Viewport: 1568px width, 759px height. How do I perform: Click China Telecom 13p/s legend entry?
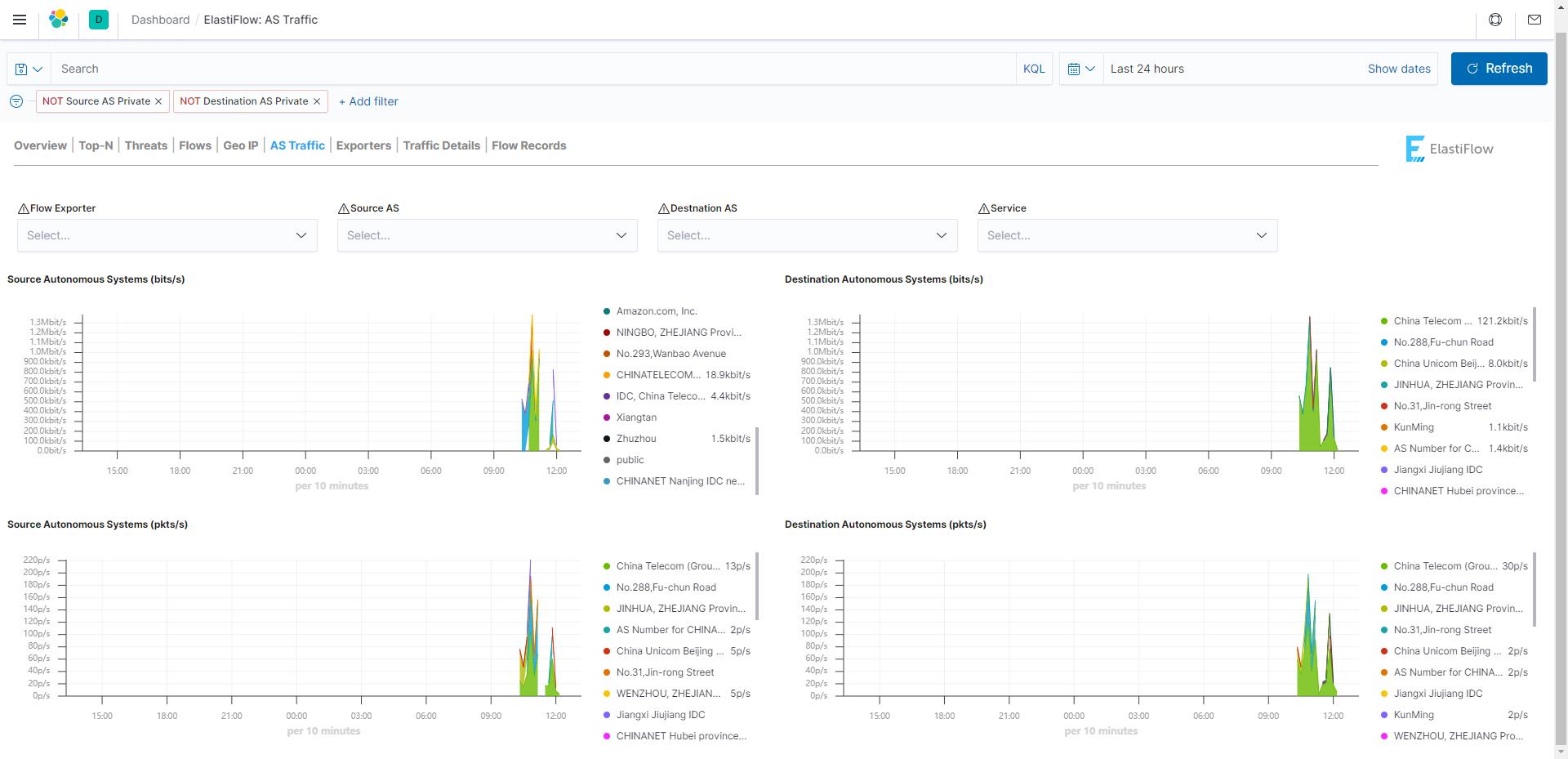point(677,566)
